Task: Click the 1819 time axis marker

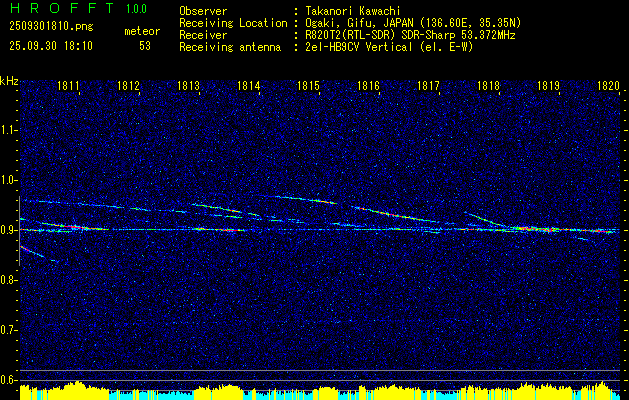Action: 548,85
